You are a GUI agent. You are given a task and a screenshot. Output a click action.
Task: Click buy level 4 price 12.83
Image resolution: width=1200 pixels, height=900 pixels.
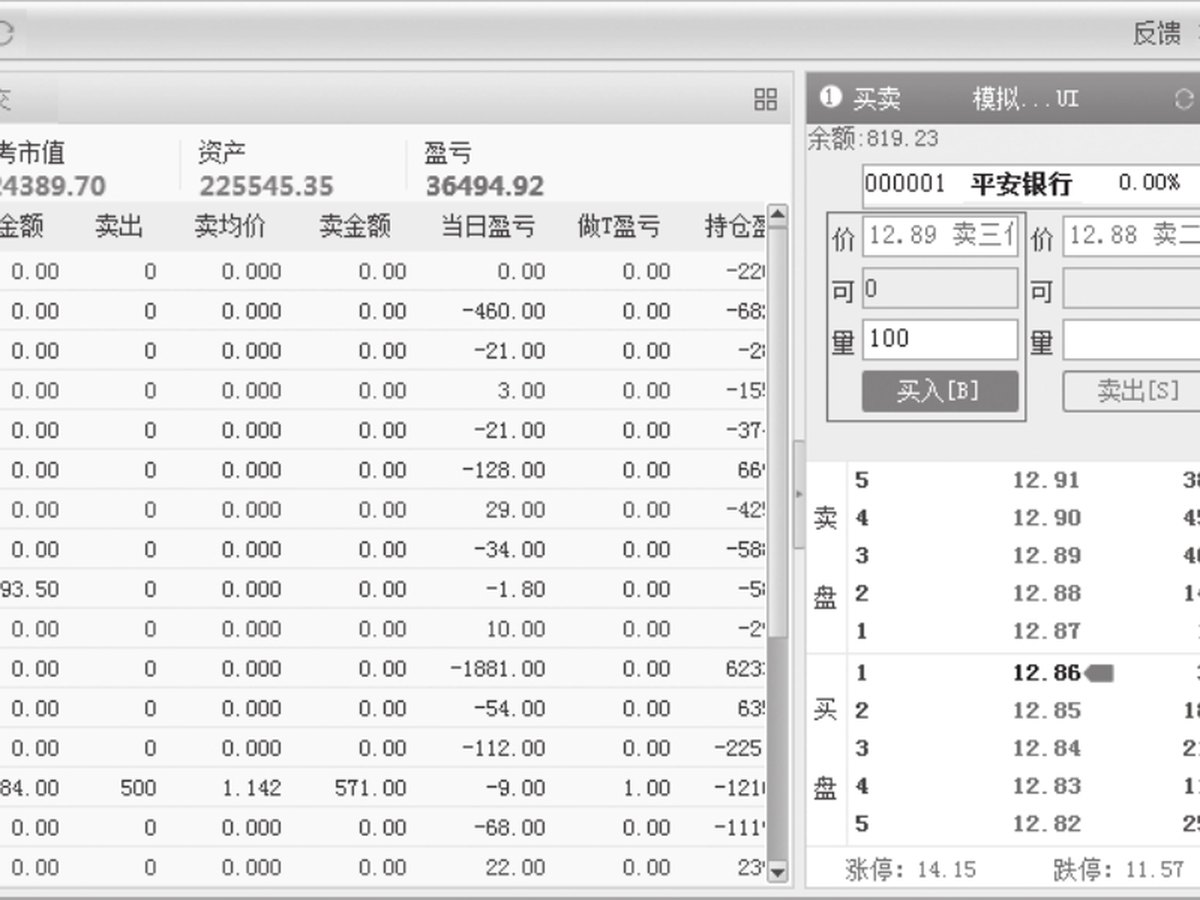point(1047,787)
